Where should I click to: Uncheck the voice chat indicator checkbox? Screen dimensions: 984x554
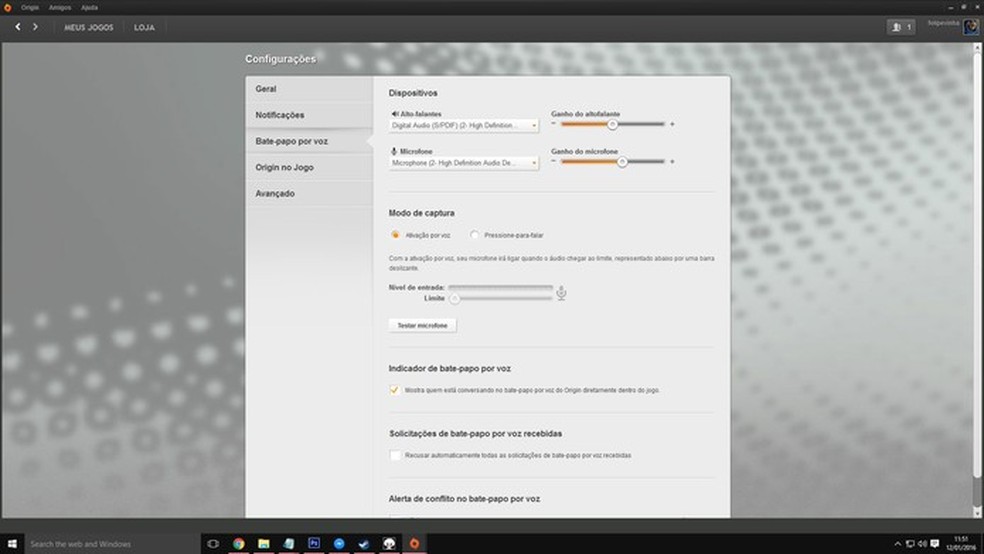(394, 390)
